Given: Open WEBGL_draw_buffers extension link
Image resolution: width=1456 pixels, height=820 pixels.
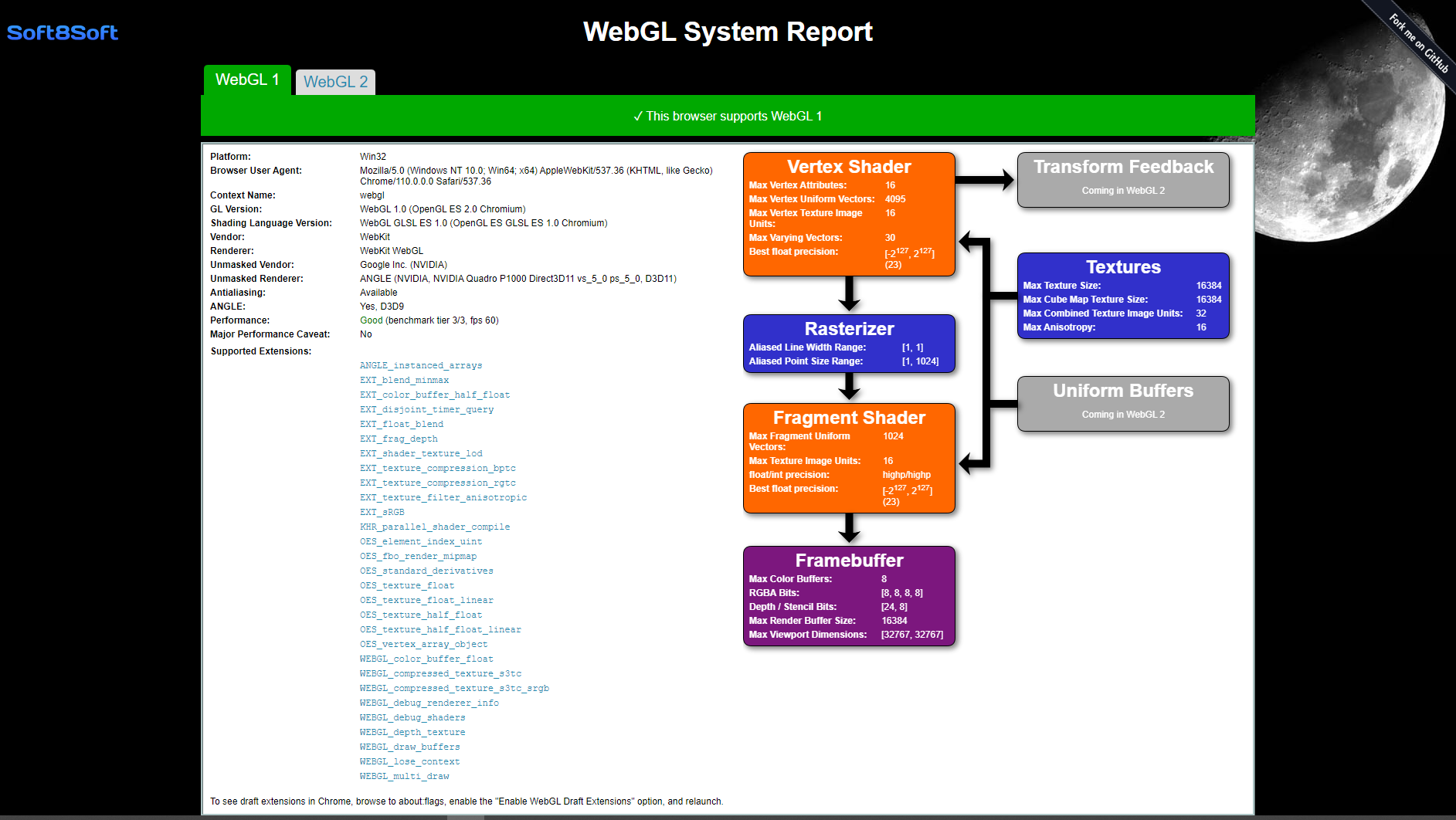Looking at the screenshot, I should pyautogui.click(x=410, y=747).
